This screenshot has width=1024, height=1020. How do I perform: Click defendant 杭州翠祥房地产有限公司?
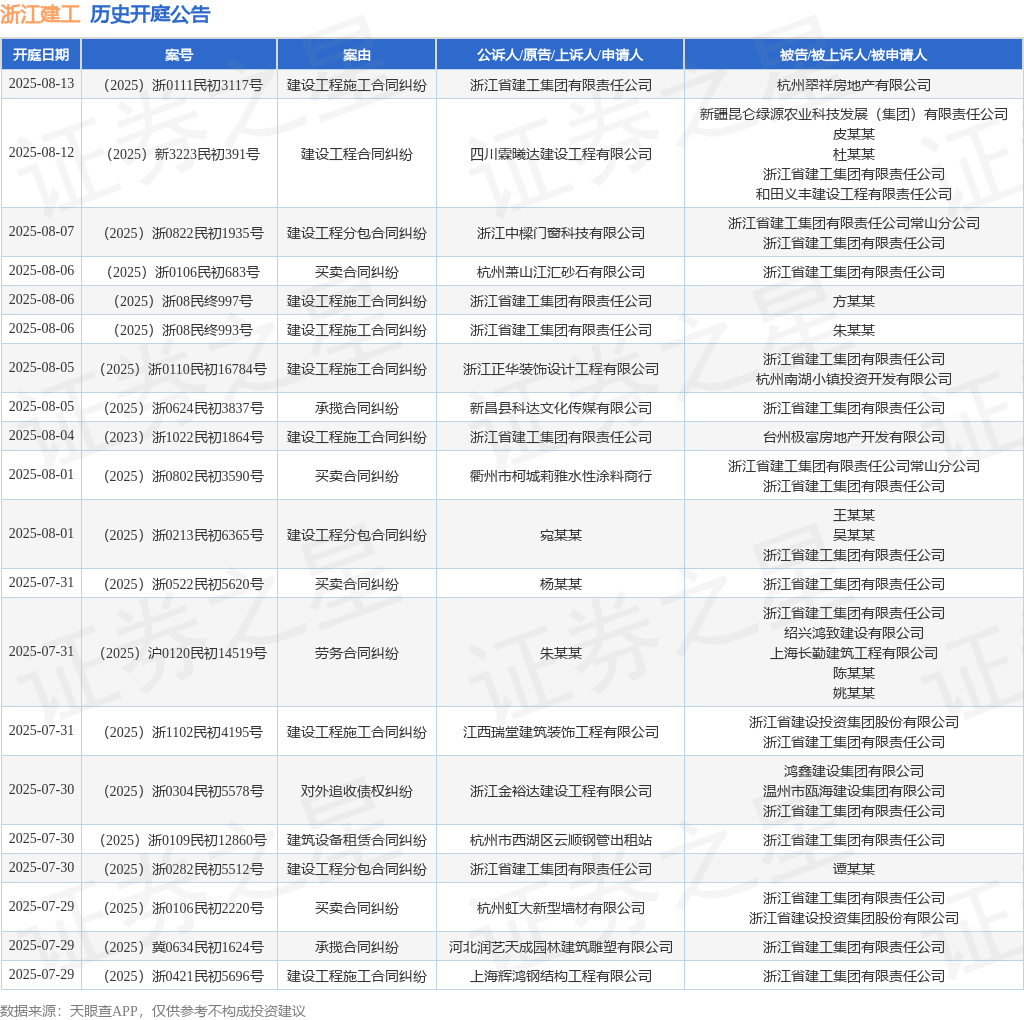coord(854,85)
